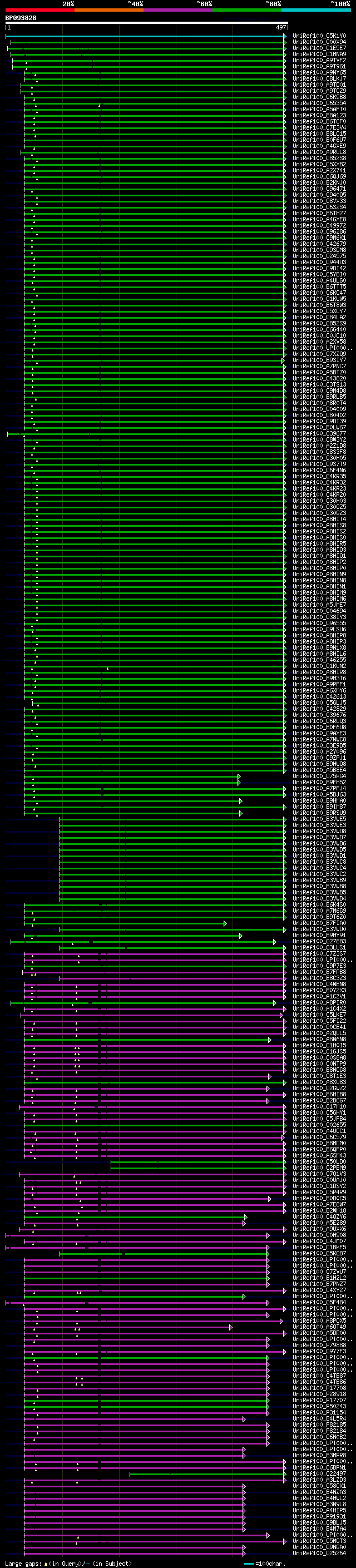Screen dimensions: 356x1568
Task: Click hit label UniRef100_A9TVF2
Action: (x=319, y=60)
